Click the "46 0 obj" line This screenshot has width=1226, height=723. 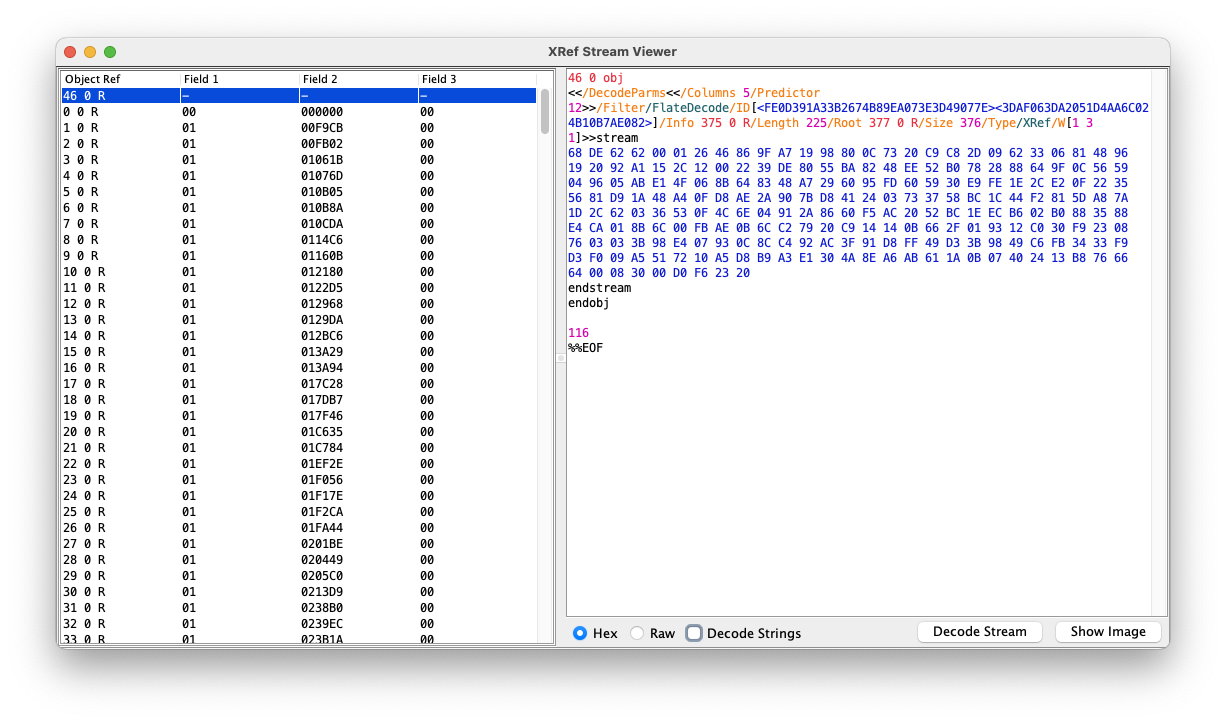pos(595,78)
